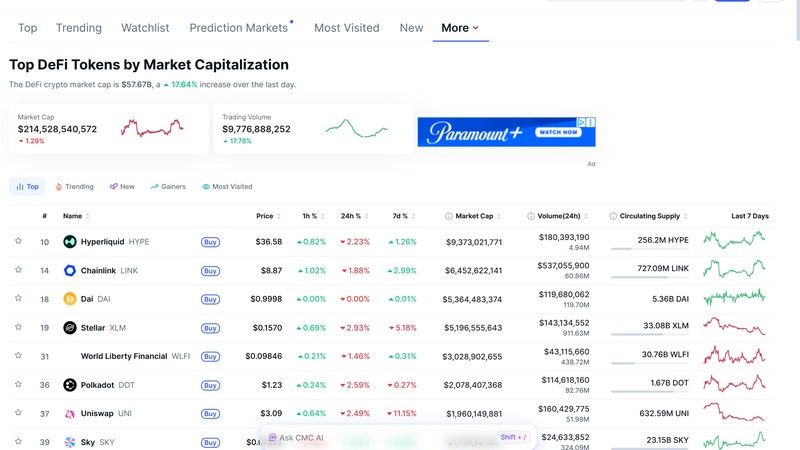
Task: Sort by 7d % column
Action: click(x=404, y=216)
